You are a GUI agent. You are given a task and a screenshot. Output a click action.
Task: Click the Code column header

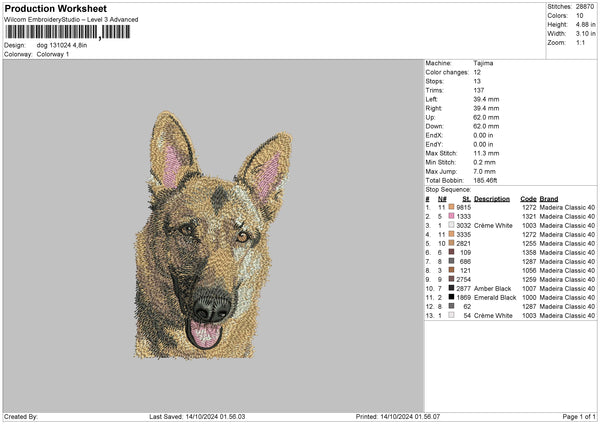(528, 198)
